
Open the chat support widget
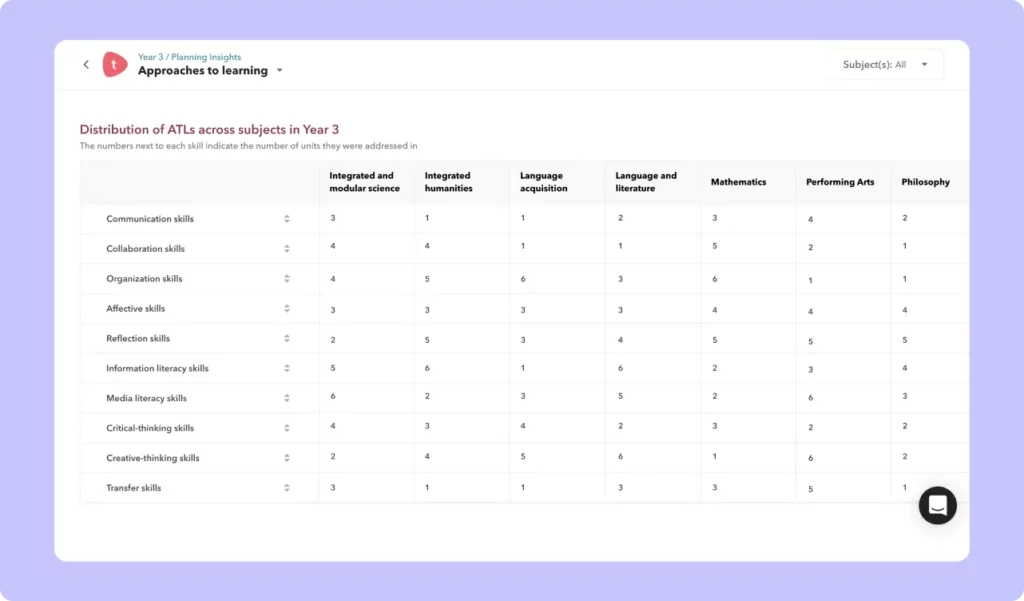[937, 505]
